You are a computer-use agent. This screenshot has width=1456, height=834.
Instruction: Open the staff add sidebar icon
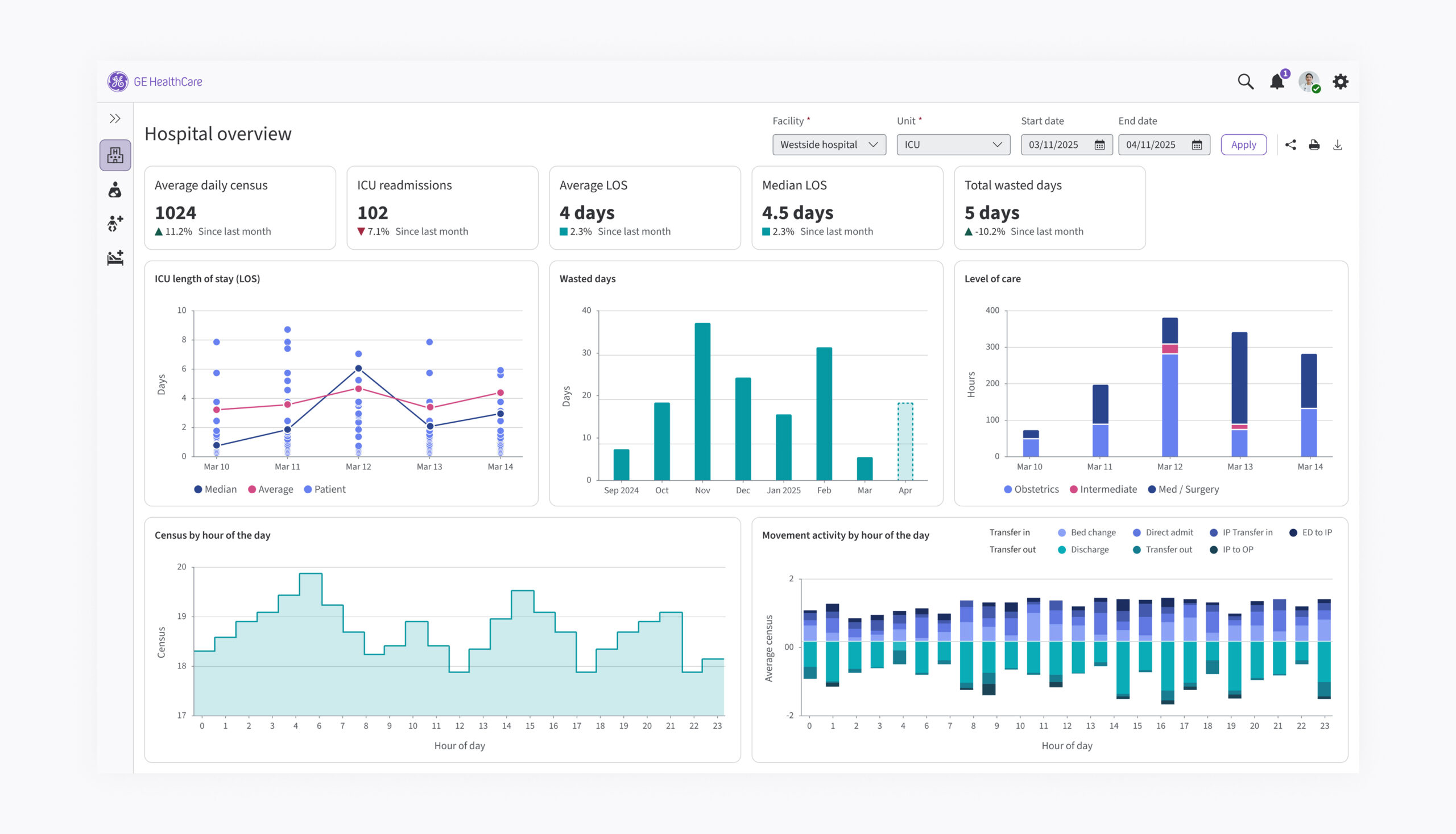[115, 224]
